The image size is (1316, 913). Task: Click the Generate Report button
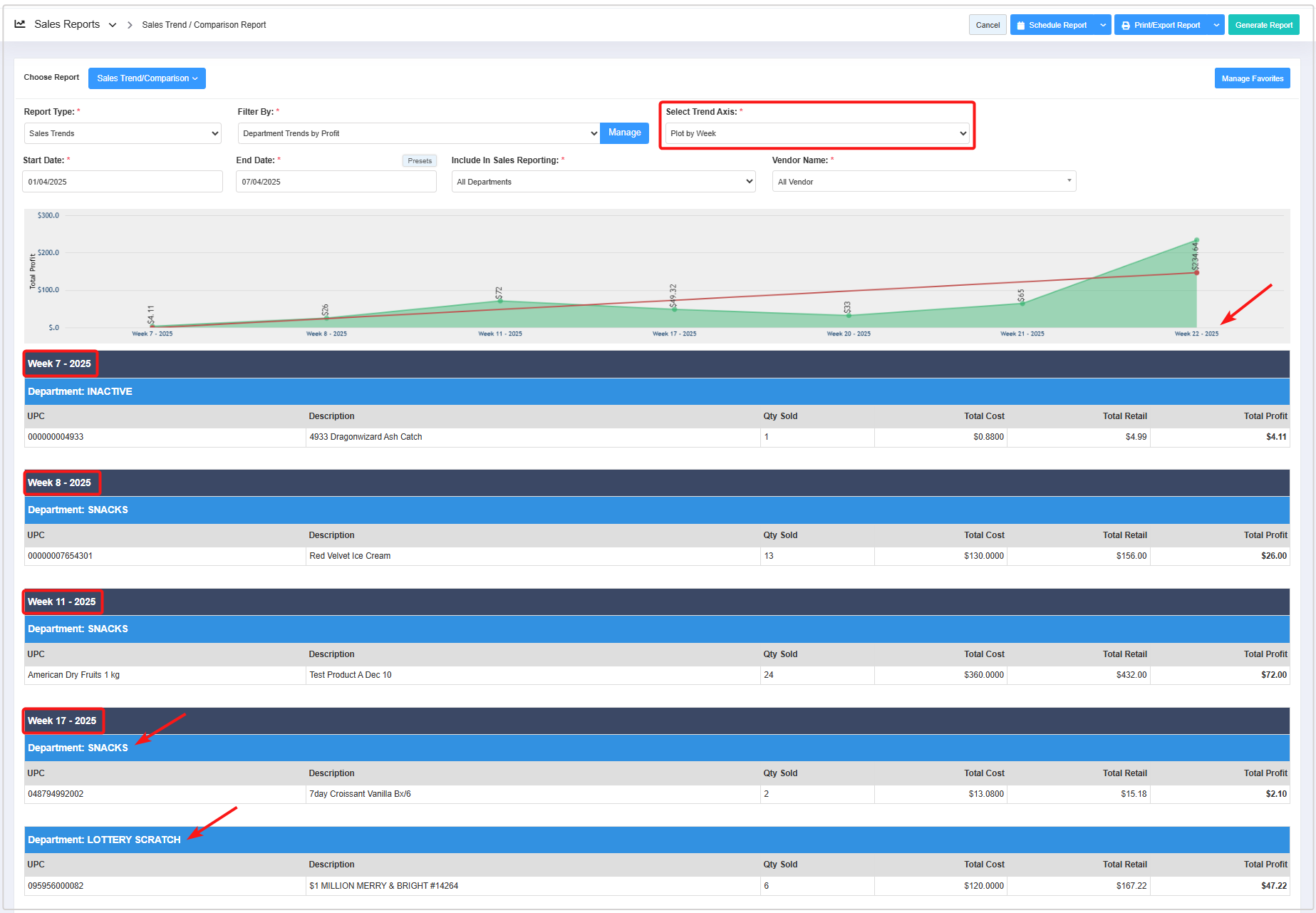tap(1263, 25)
